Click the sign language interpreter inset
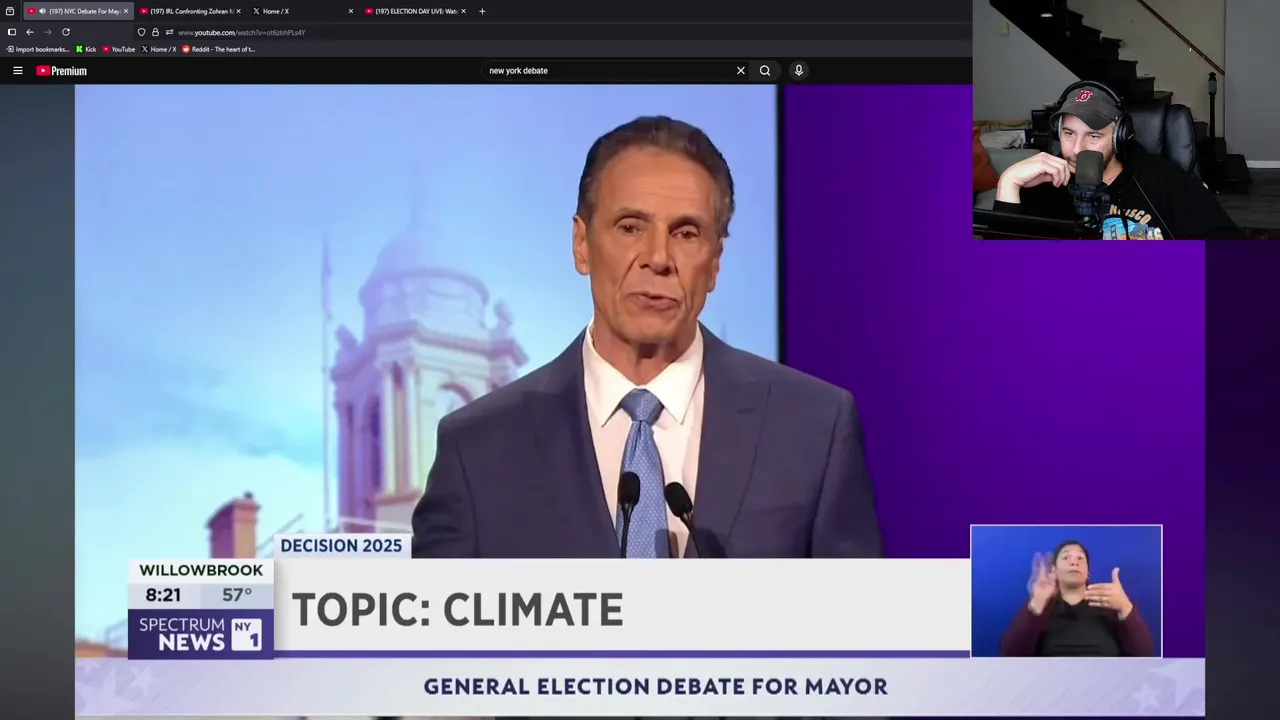 (x=1066, y=591)
